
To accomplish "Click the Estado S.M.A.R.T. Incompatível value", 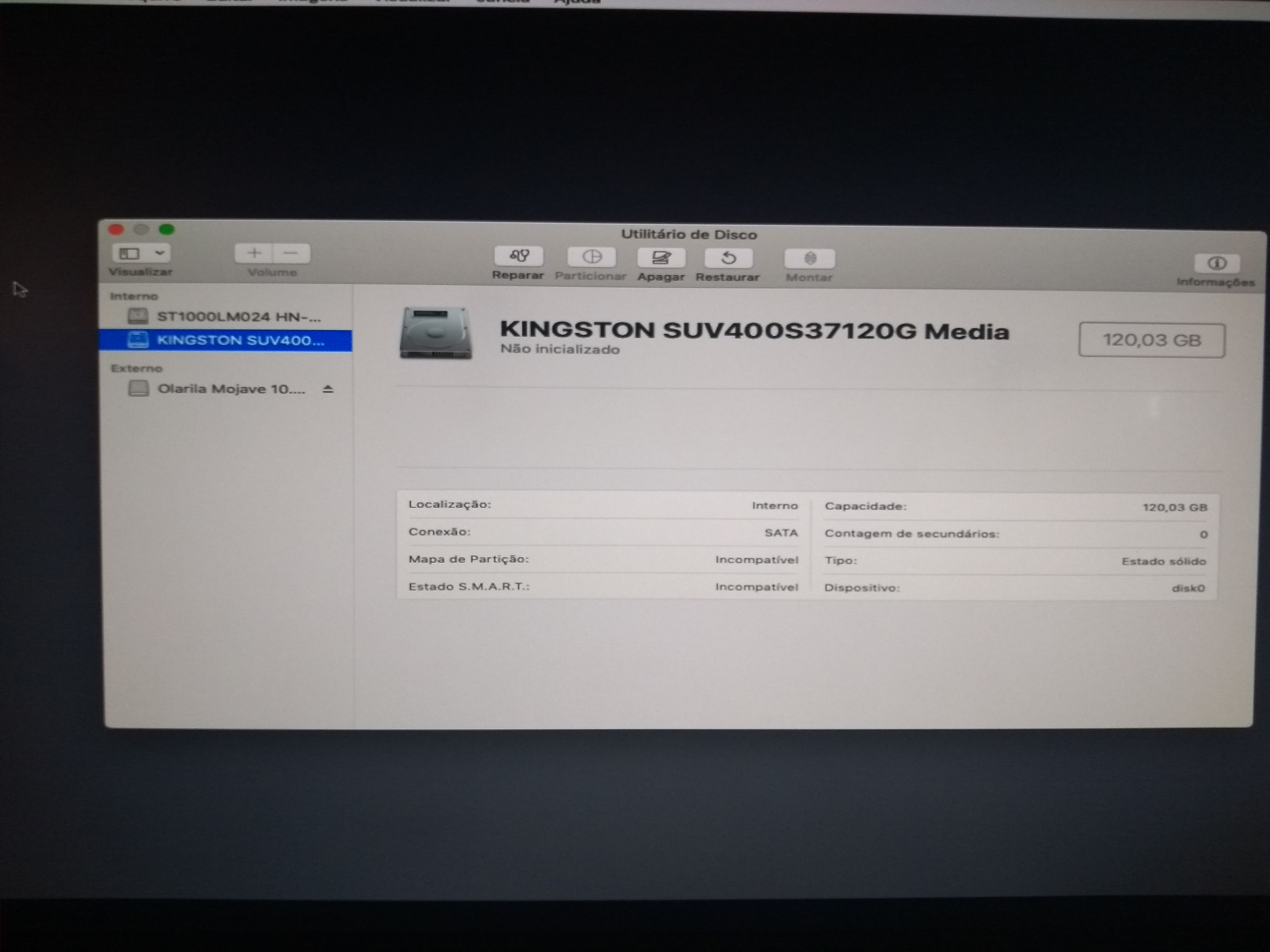I will 757,587.
